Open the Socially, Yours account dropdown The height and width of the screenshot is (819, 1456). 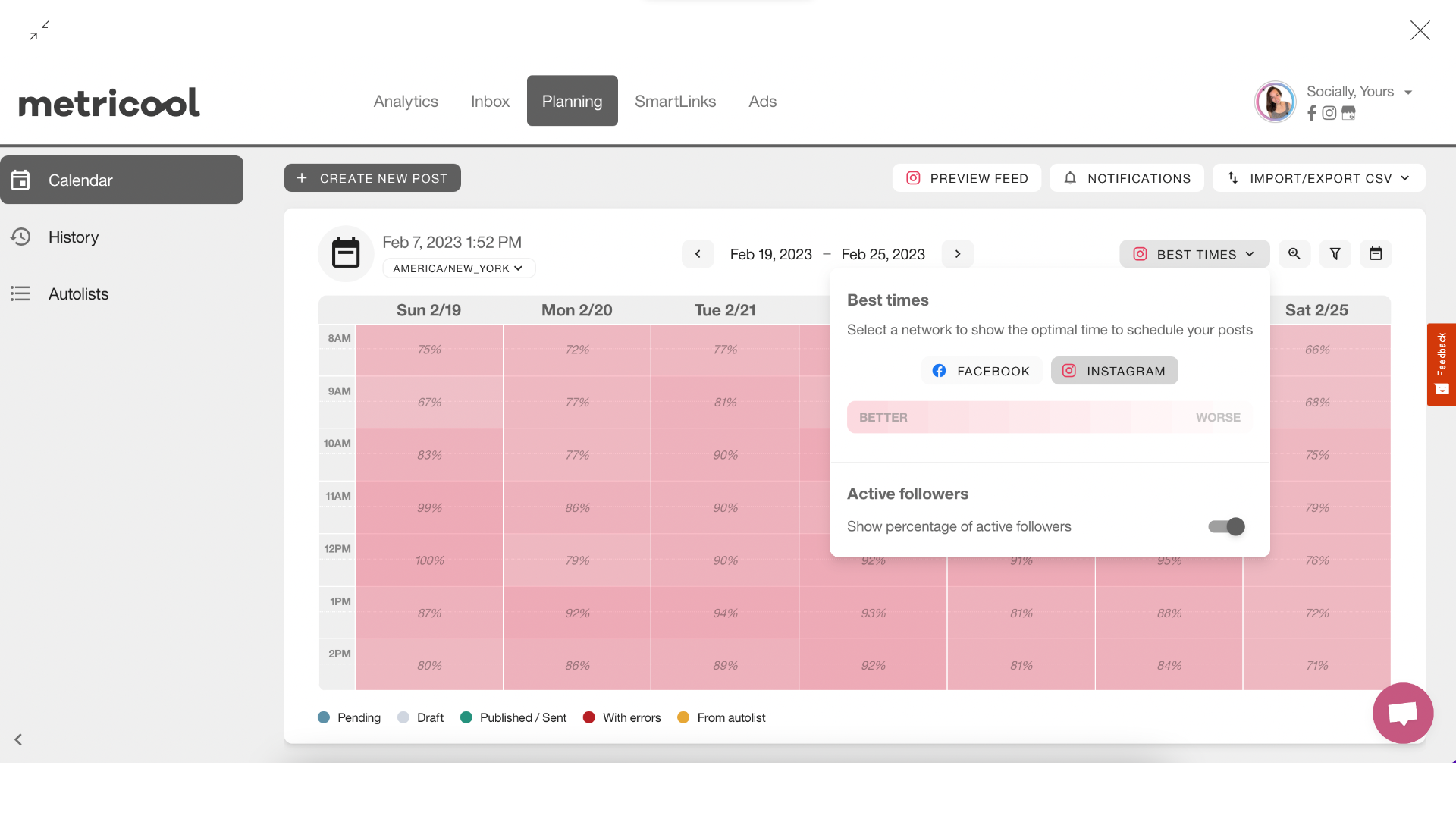(x=1357, y=92)
